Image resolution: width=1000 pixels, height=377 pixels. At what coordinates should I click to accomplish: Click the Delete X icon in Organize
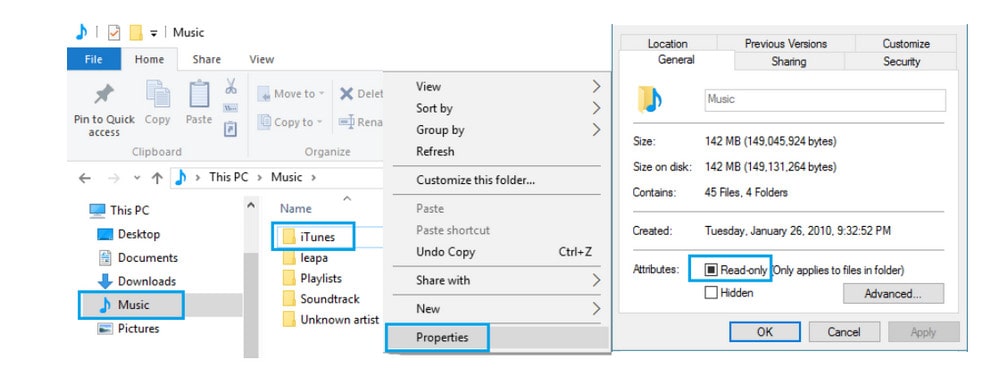(346, 94)
